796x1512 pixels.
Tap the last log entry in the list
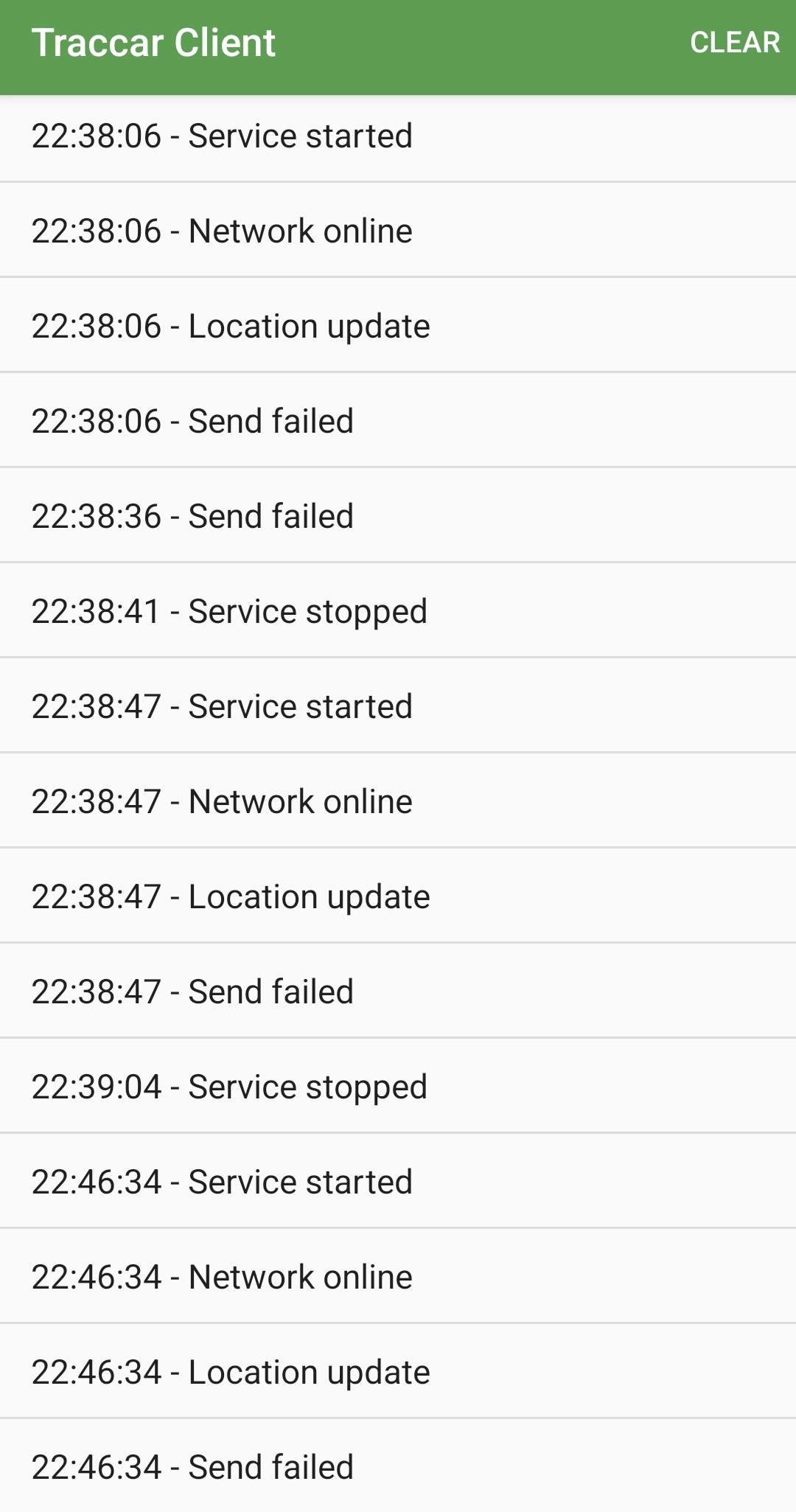192,1466
